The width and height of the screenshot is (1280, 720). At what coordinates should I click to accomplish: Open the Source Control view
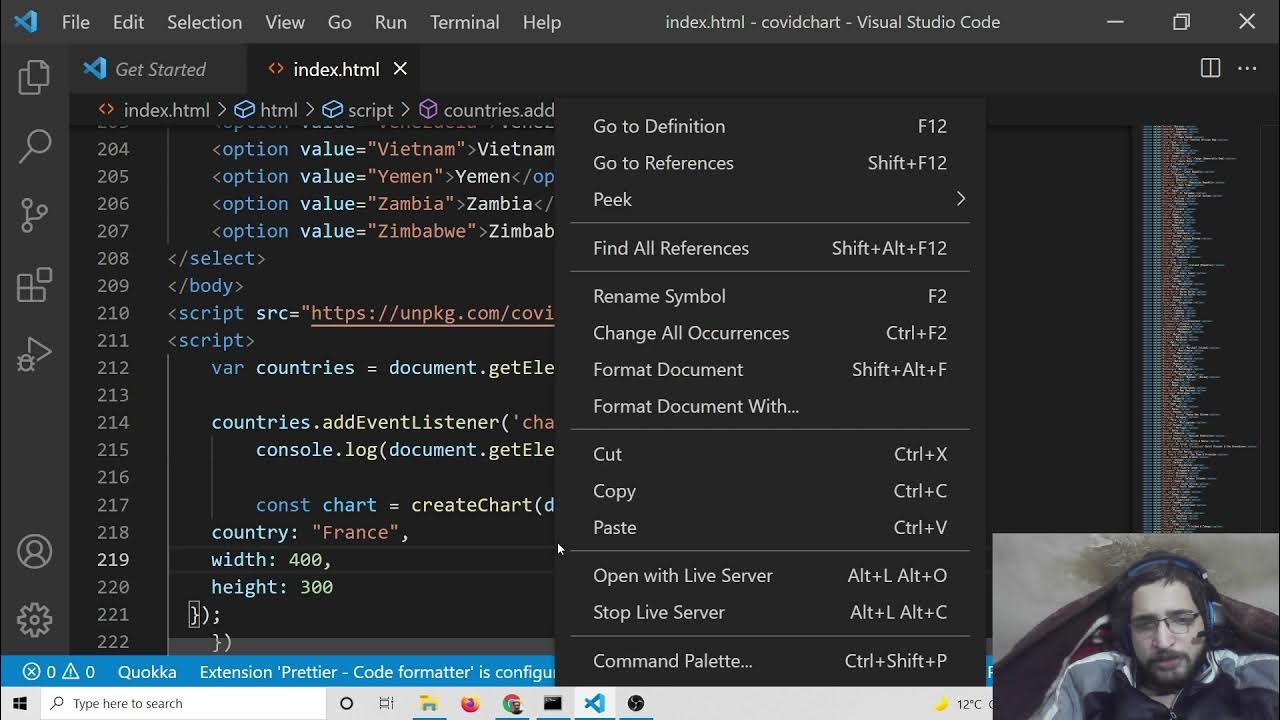point(34,215)
